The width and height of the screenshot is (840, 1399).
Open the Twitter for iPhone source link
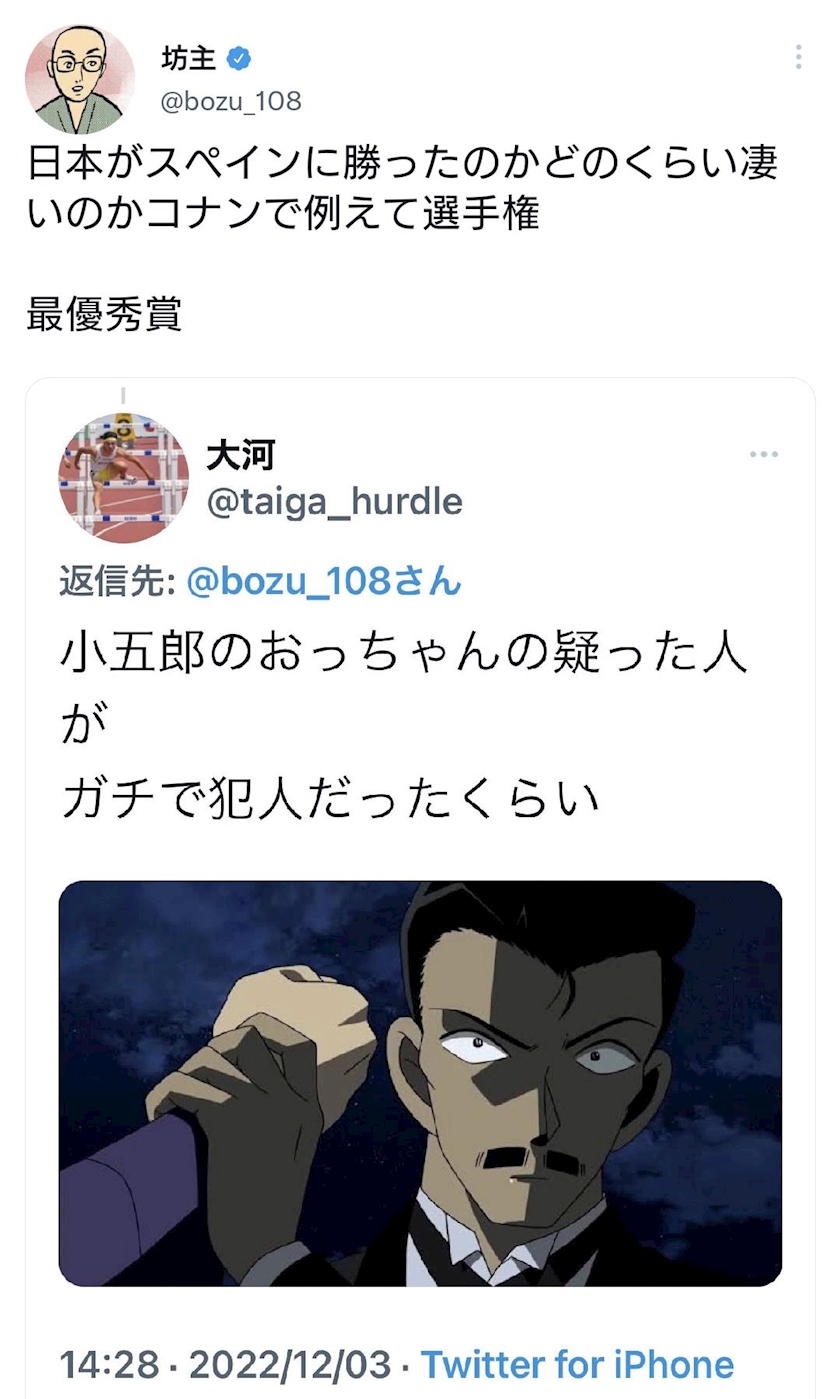click(577, 1363)
